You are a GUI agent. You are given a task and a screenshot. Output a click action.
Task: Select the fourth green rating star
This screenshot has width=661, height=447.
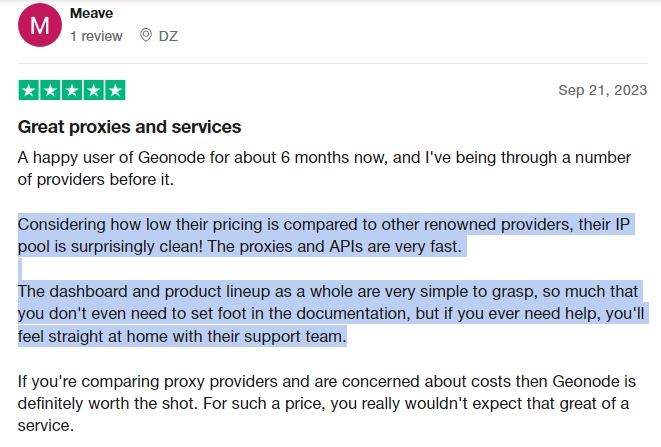tap(93, 90)
